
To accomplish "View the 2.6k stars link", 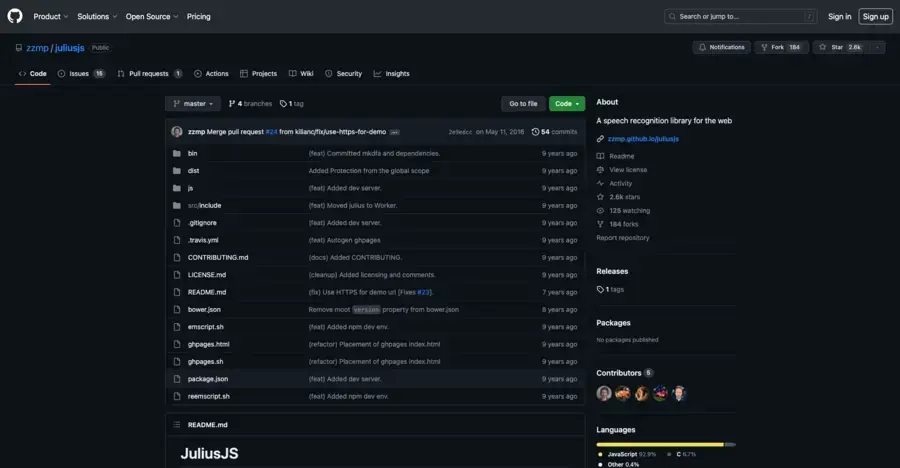I will pos(618,197).
